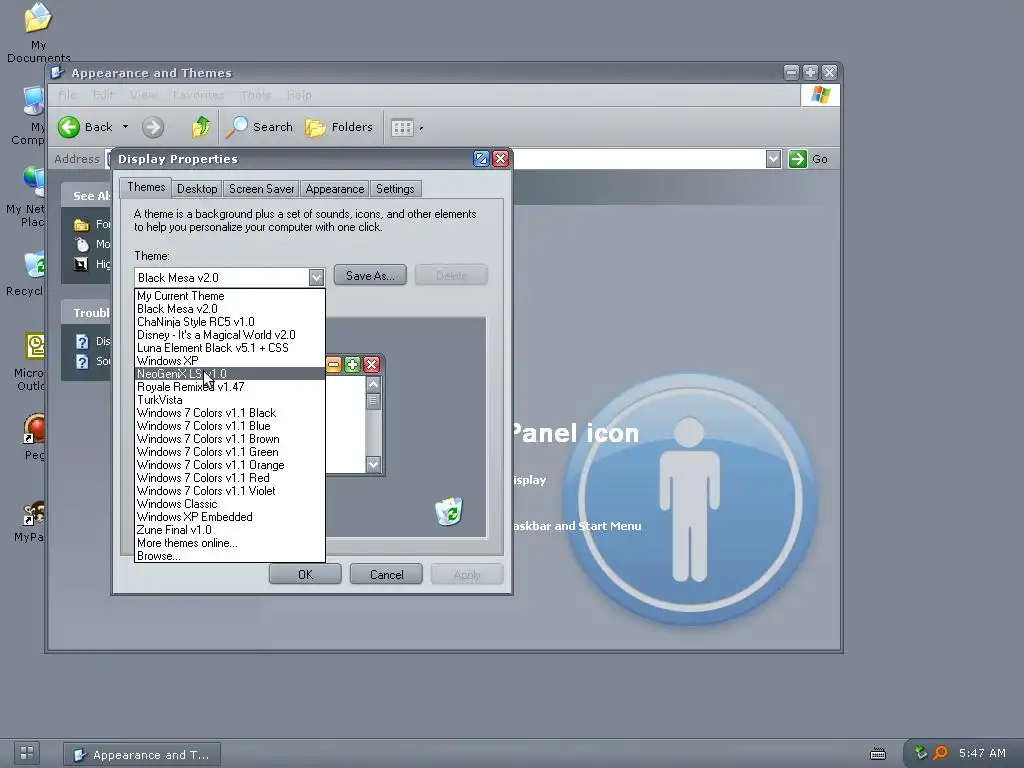The height and width of the screenshot is (768, 1024).
Task: Select Windows 7 Colors v1.1 Violet
Action: click(230, 491)
